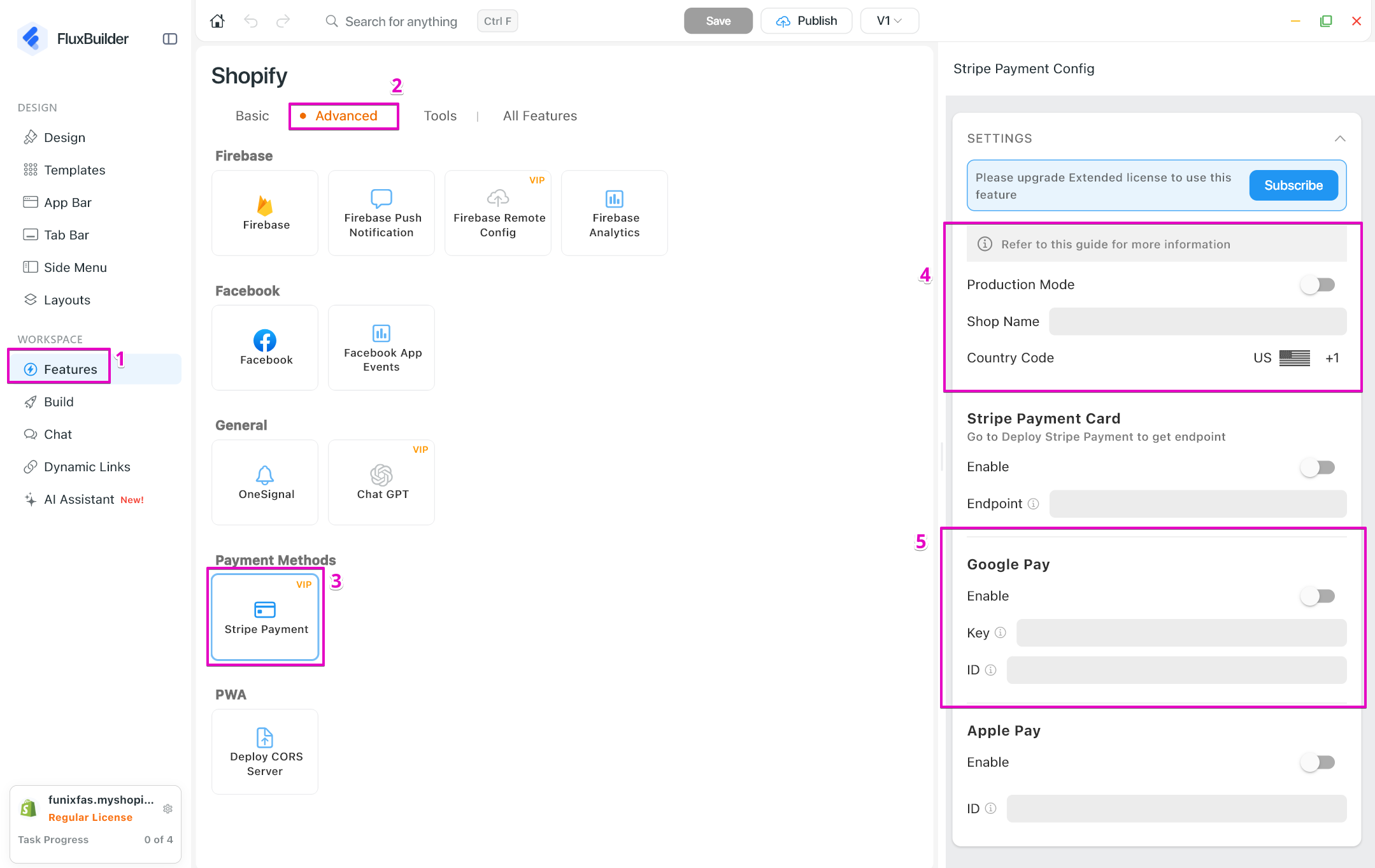Click the Subscribe button
1375x868 pixels.
1293,185
